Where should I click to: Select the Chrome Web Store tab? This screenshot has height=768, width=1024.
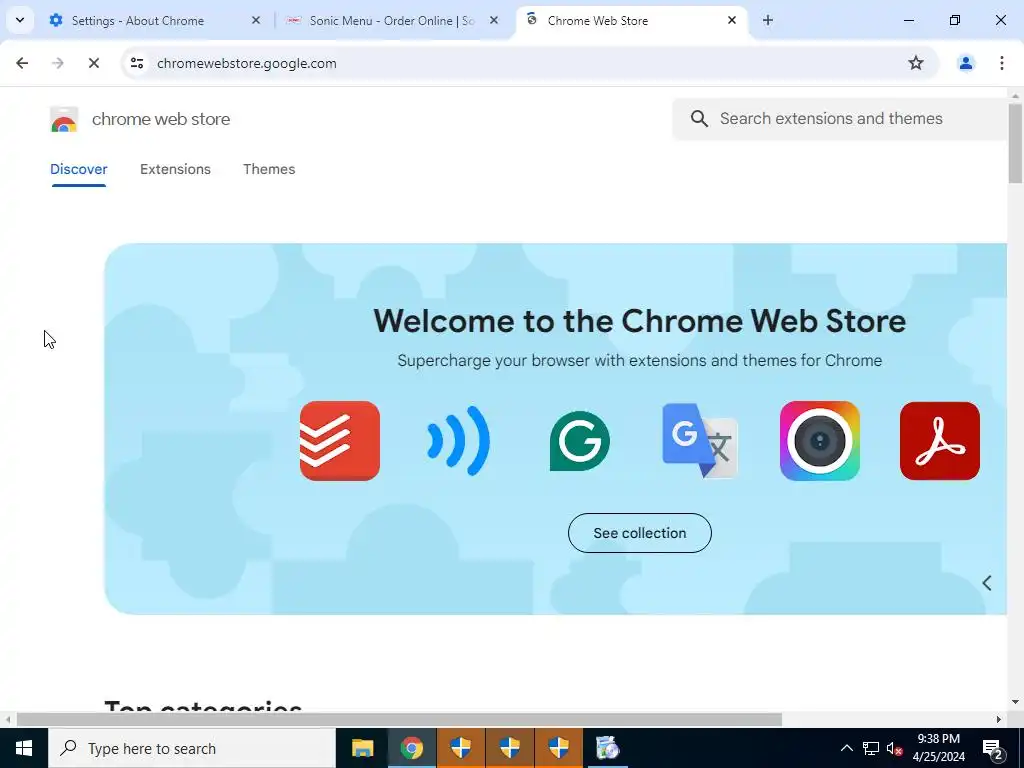pos(631,21)
